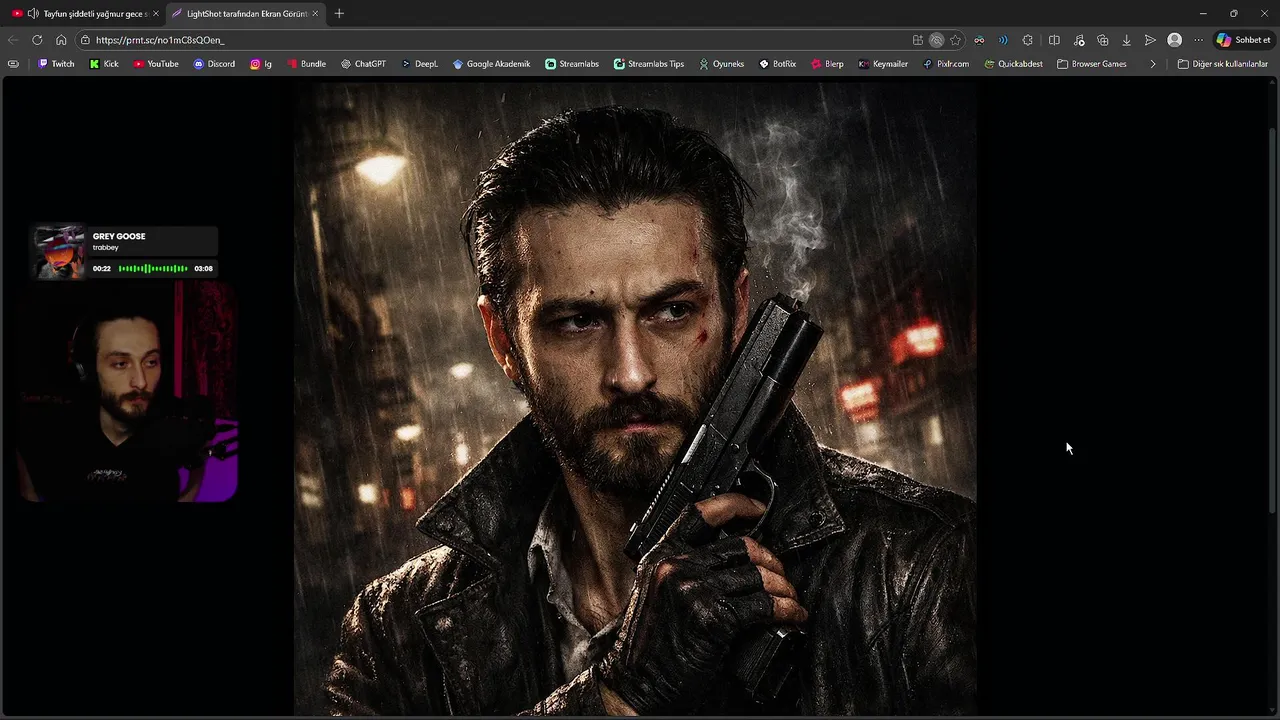Click the pill icon left of the Twitch bookmark
1280x720 pixels.
point(13,64)
